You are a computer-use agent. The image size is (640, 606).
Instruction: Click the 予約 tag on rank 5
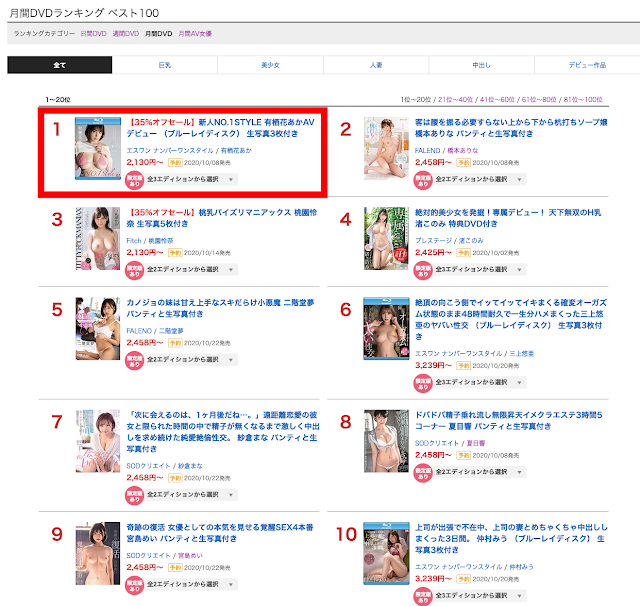pos(175,343)
